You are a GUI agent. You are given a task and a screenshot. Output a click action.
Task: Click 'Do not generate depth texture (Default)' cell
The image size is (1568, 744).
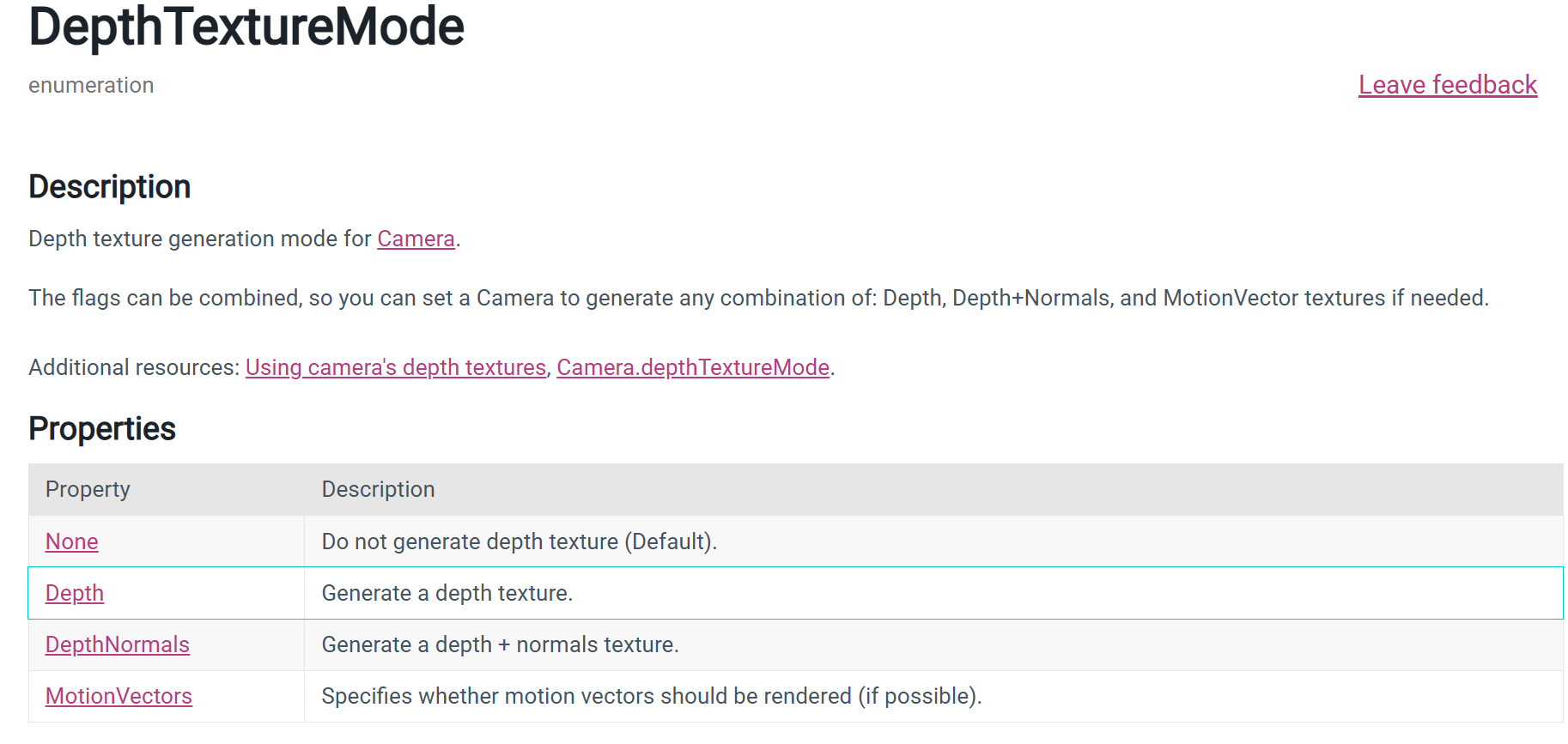pos(933,541)
